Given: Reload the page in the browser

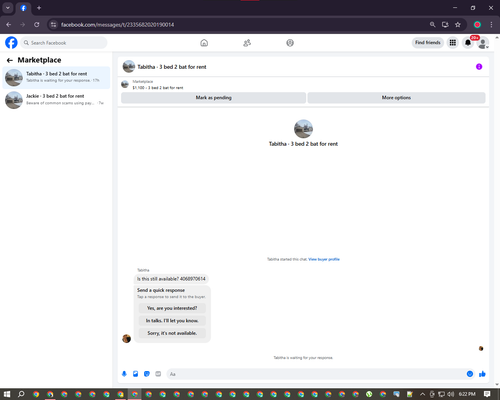Looking at the screenshot, I should 37,25.
